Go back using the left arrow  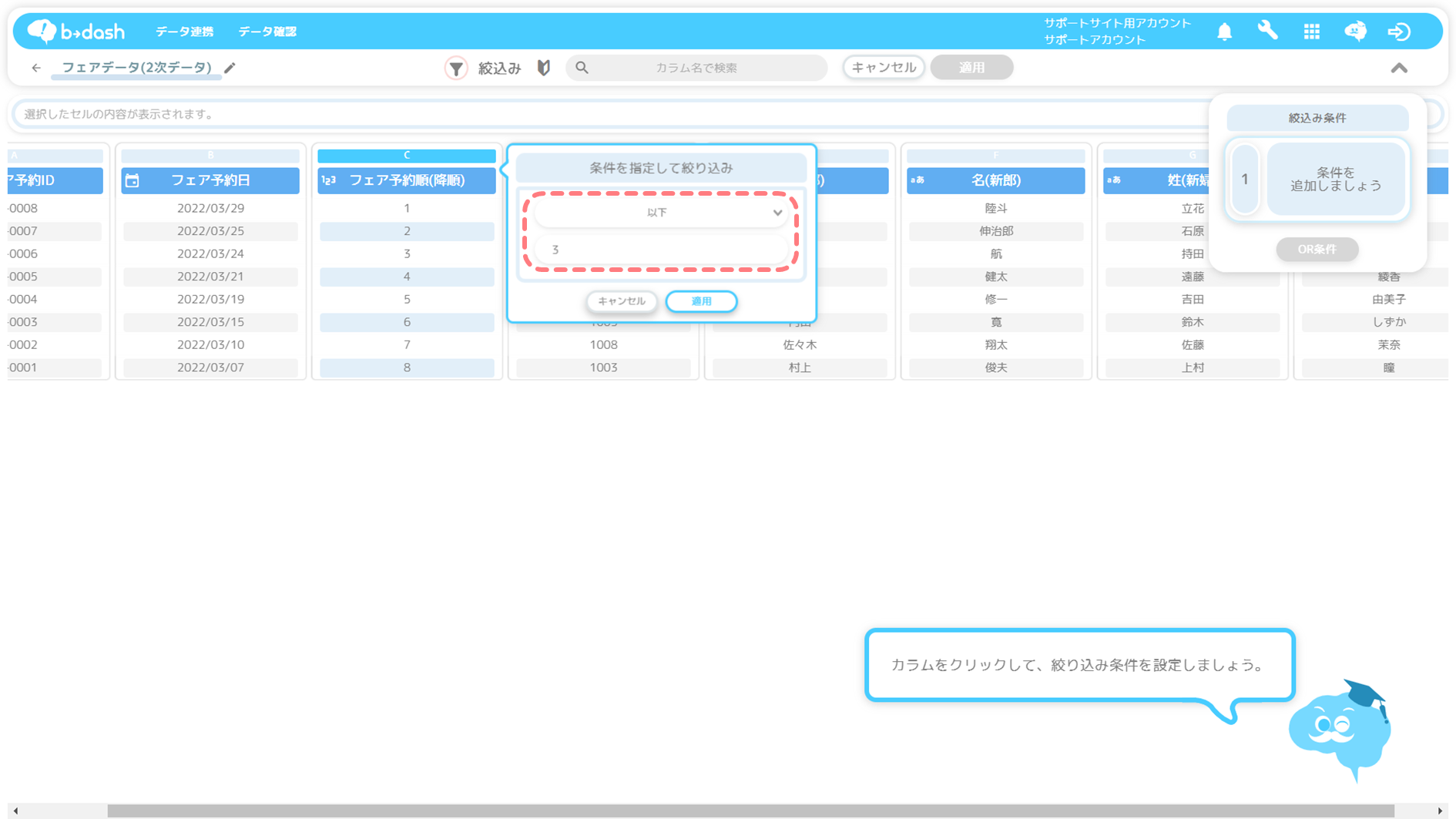click(x=36, y=68)
